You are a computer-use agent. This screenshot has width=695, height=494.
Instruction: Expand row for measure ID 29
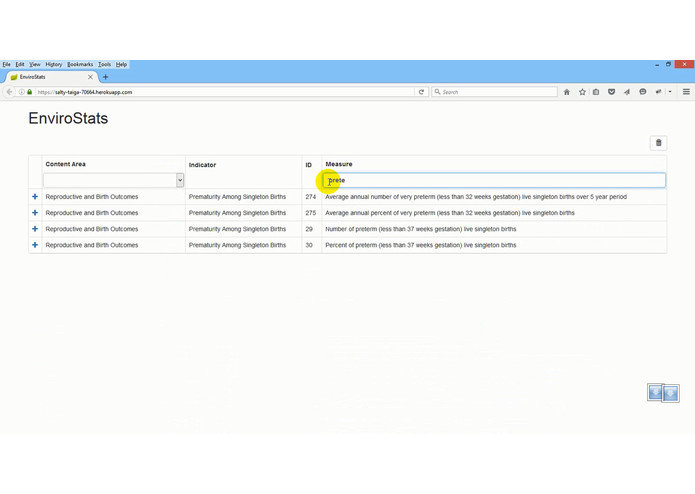35,229
